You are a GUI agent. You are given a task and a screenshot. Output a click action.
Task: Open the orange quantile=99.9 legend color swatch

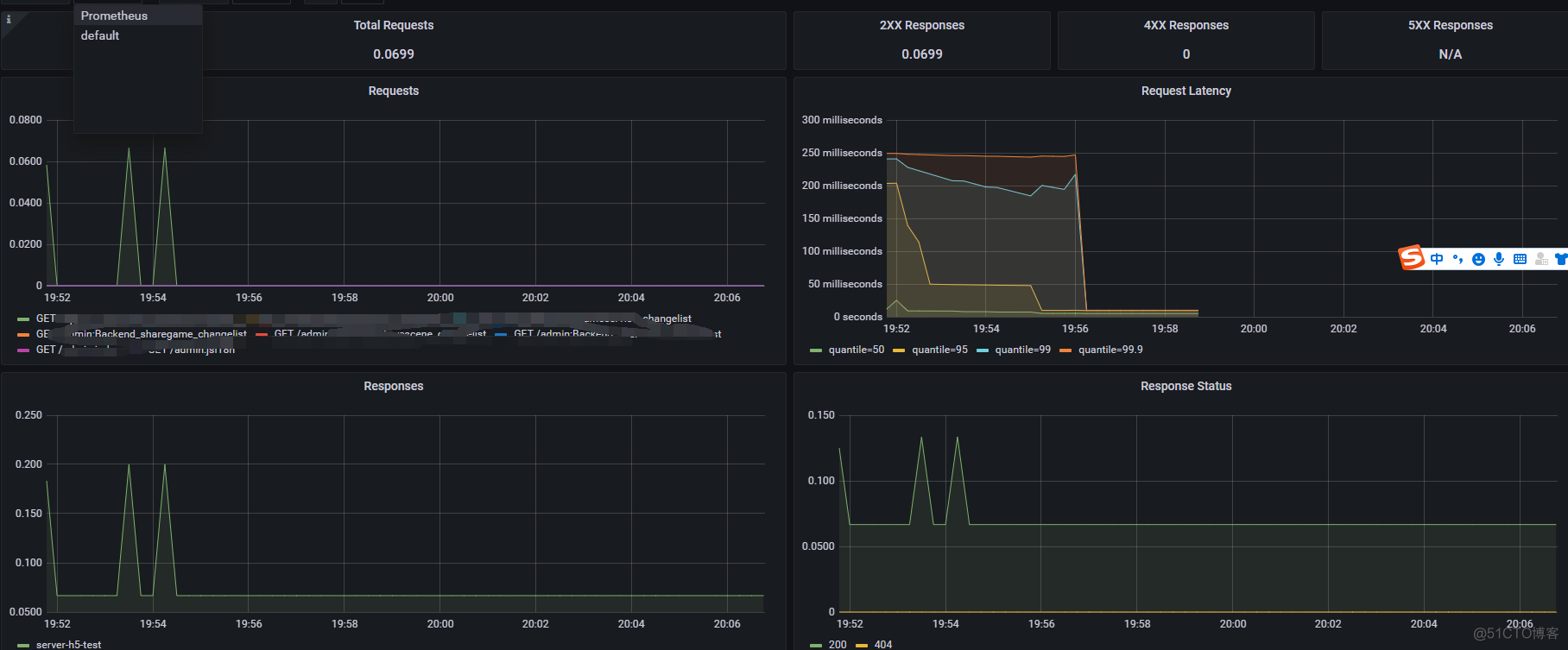pos(1065,350)
